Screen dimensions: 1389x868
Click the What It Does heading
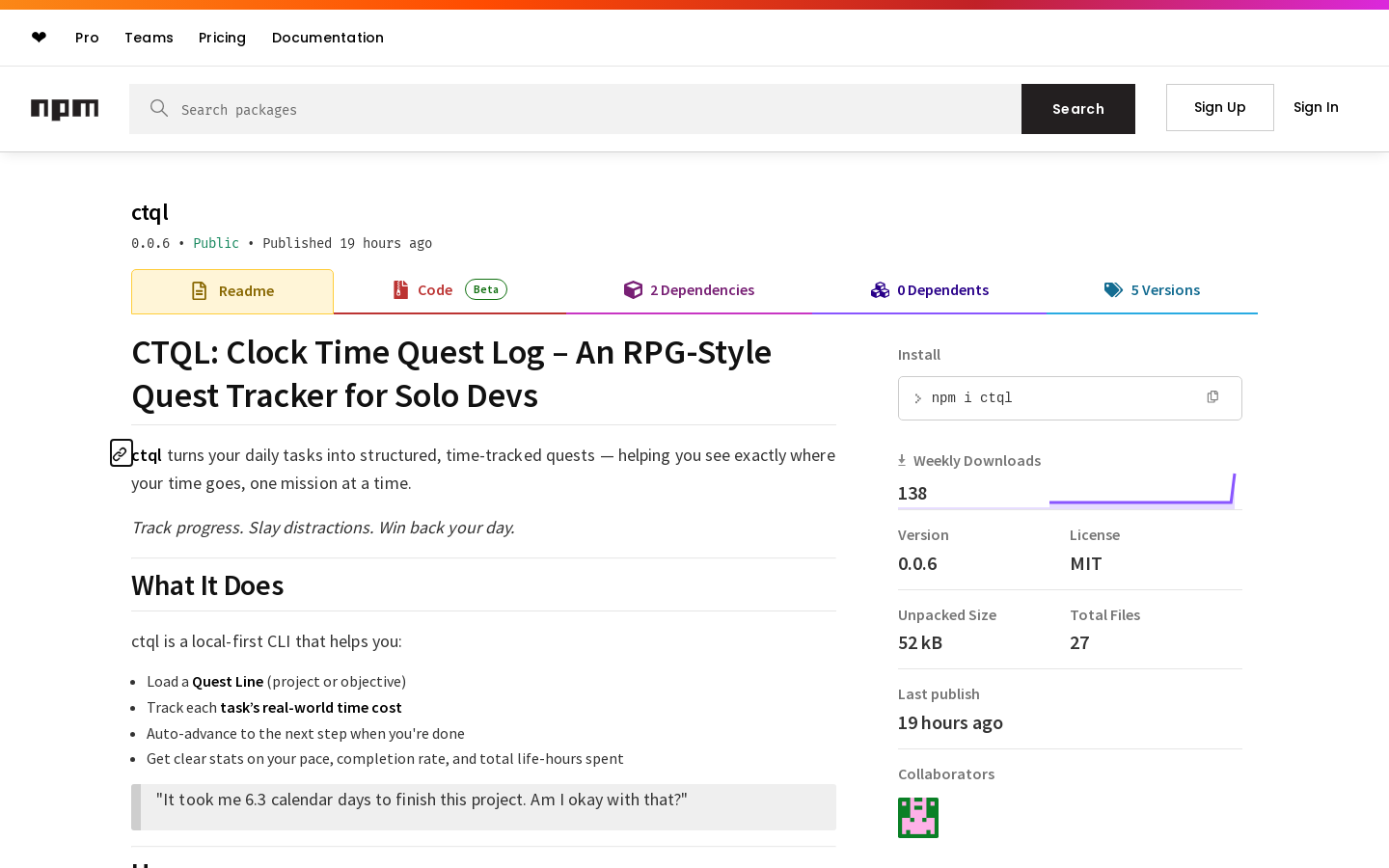point(207,585)
